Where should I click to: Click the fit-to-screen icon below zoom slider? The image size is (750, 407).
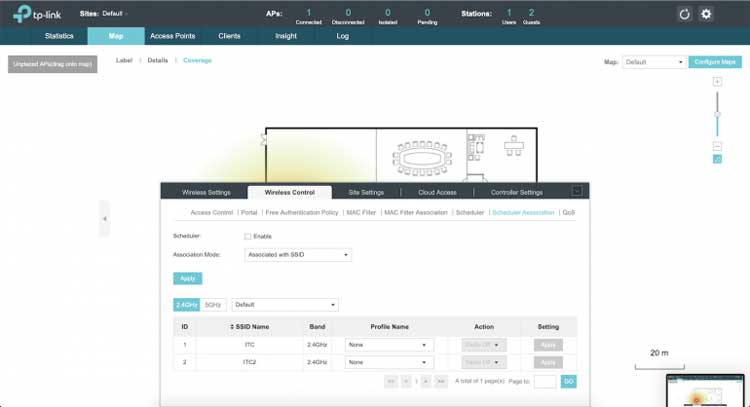click(x=717, y=159)
